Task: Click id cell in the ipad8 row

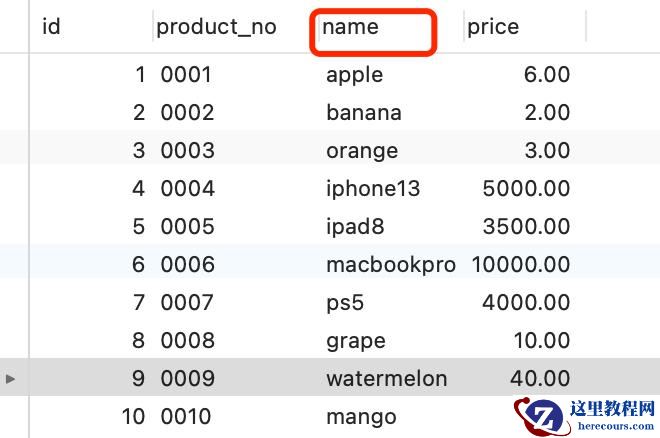Action: [x=139, y=227]
